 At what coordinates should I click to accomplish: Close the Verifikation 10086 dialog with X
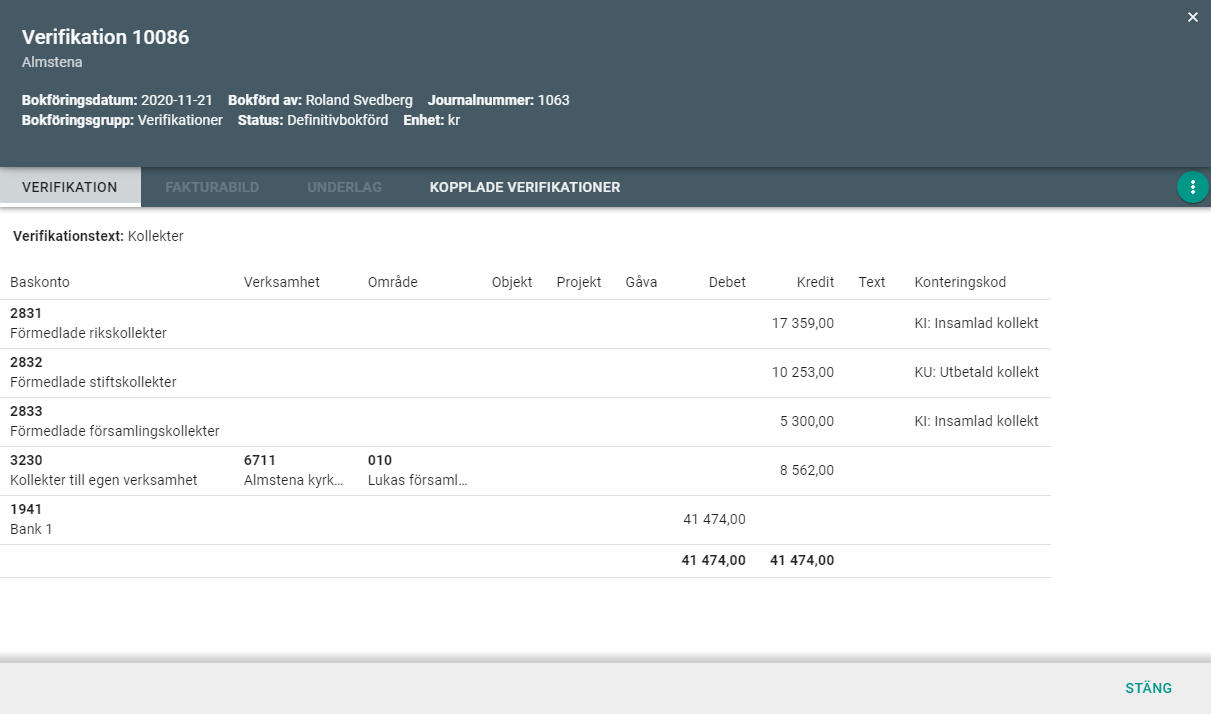coord(1192,17)
